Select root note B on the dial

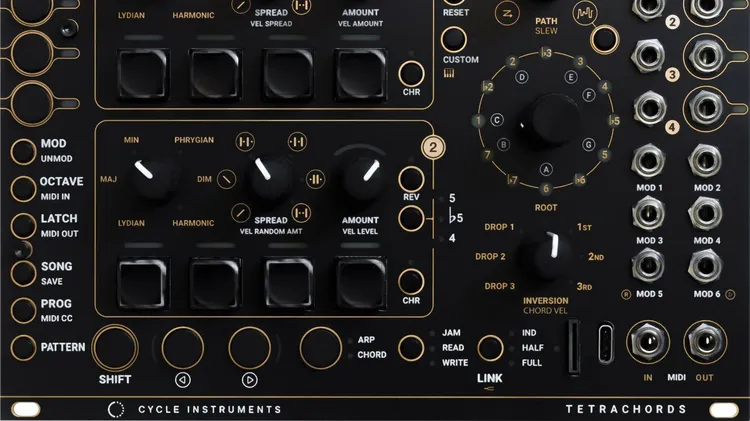point(503,144)
